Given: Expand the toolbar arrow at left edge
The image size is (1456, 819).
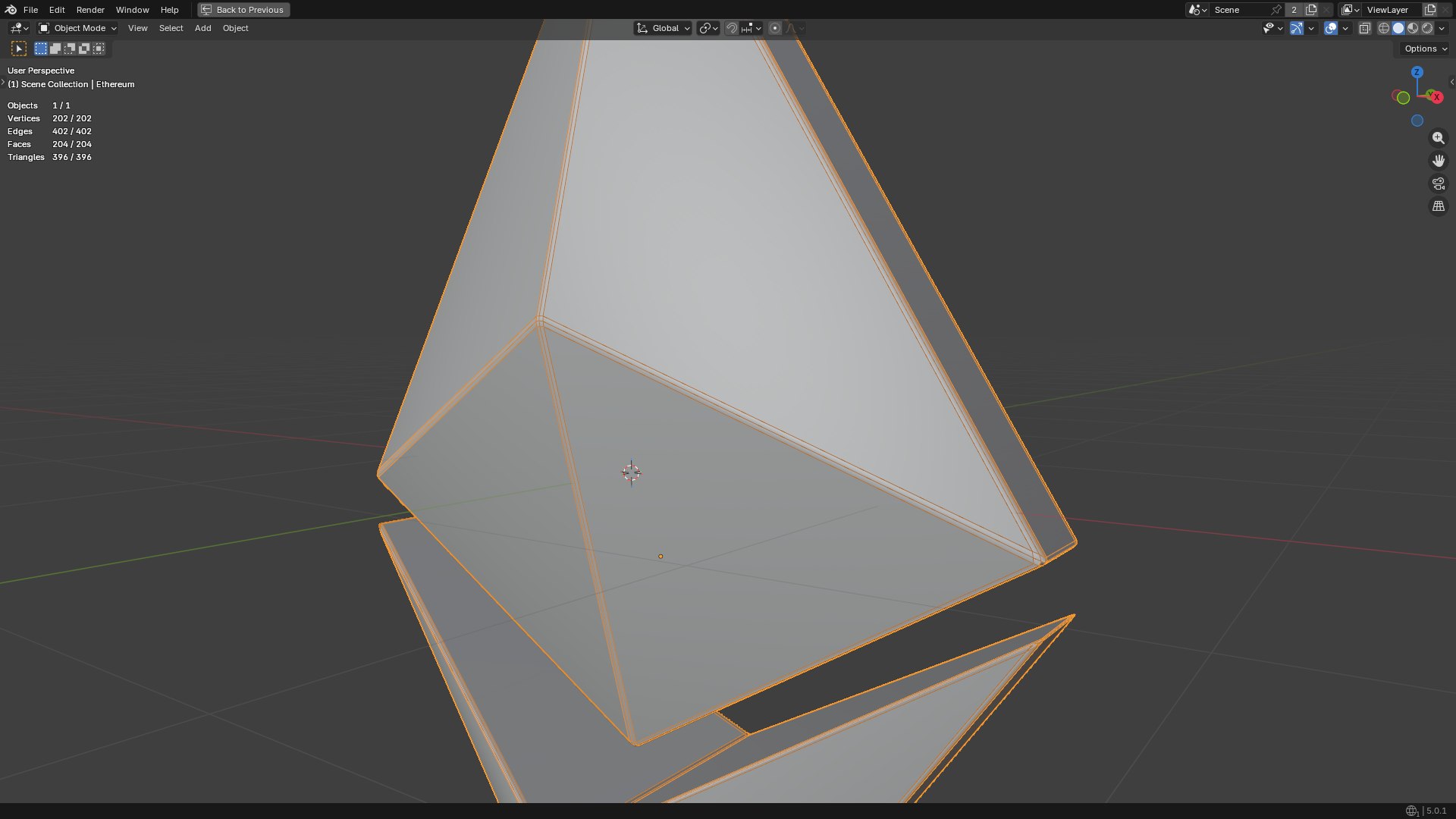Looking at the screenshot, I should 3,82.
